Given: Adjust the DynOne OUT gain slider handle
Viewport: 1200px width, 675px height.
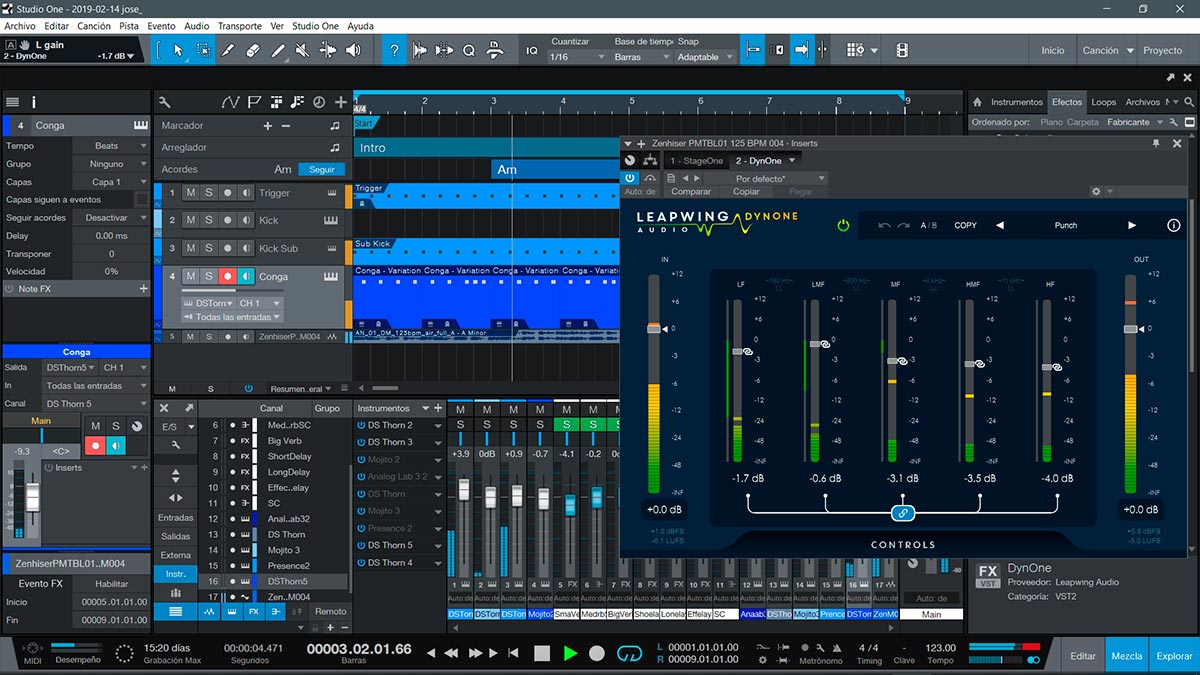Looking at the screenshot, I should point(1131,328).
